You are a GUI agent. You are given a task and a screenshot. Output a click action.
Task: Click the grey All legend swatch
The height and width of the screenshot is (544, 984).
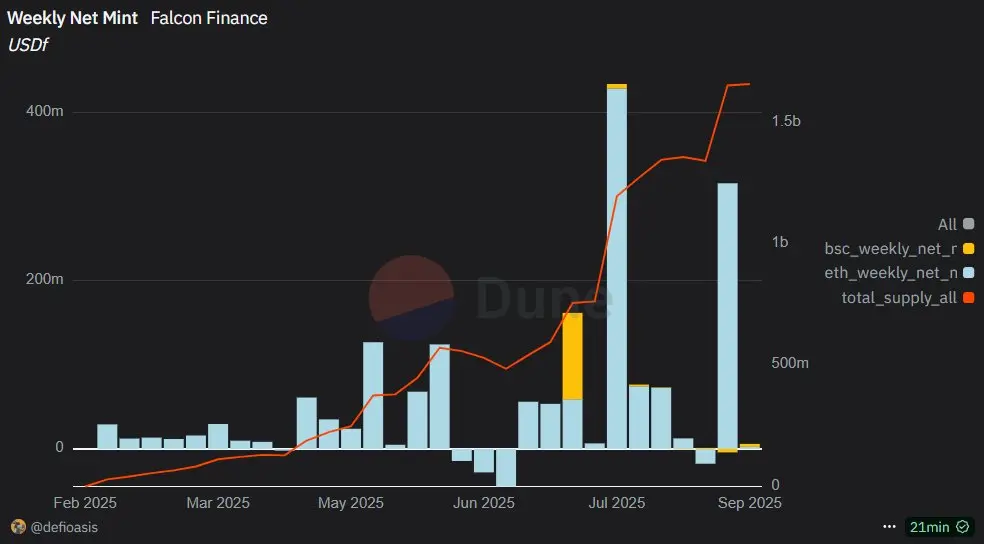pos(968,224)
